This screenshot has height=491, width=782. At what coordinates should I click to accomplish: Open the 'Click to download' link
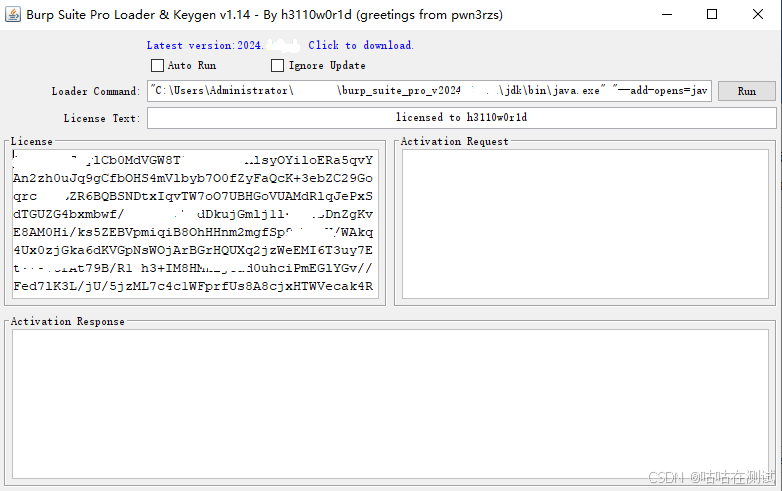[361, 45]
